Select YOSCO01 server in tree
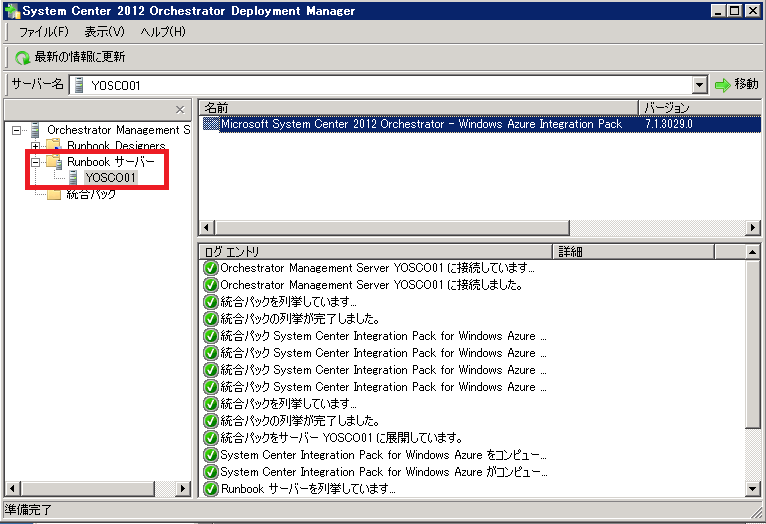 (x=110, y=177)
